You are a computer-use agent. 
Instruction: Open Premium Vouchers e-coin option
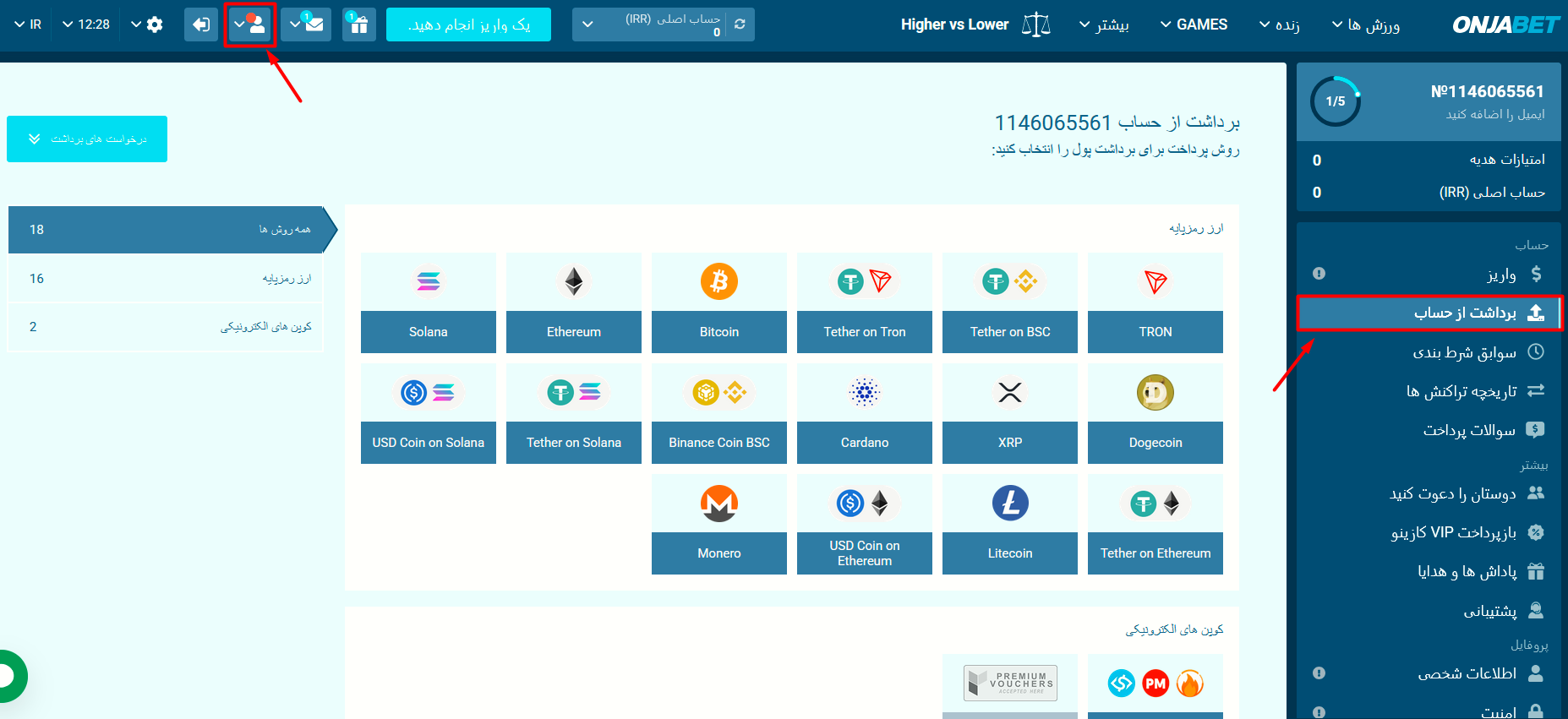[1010, 685]
